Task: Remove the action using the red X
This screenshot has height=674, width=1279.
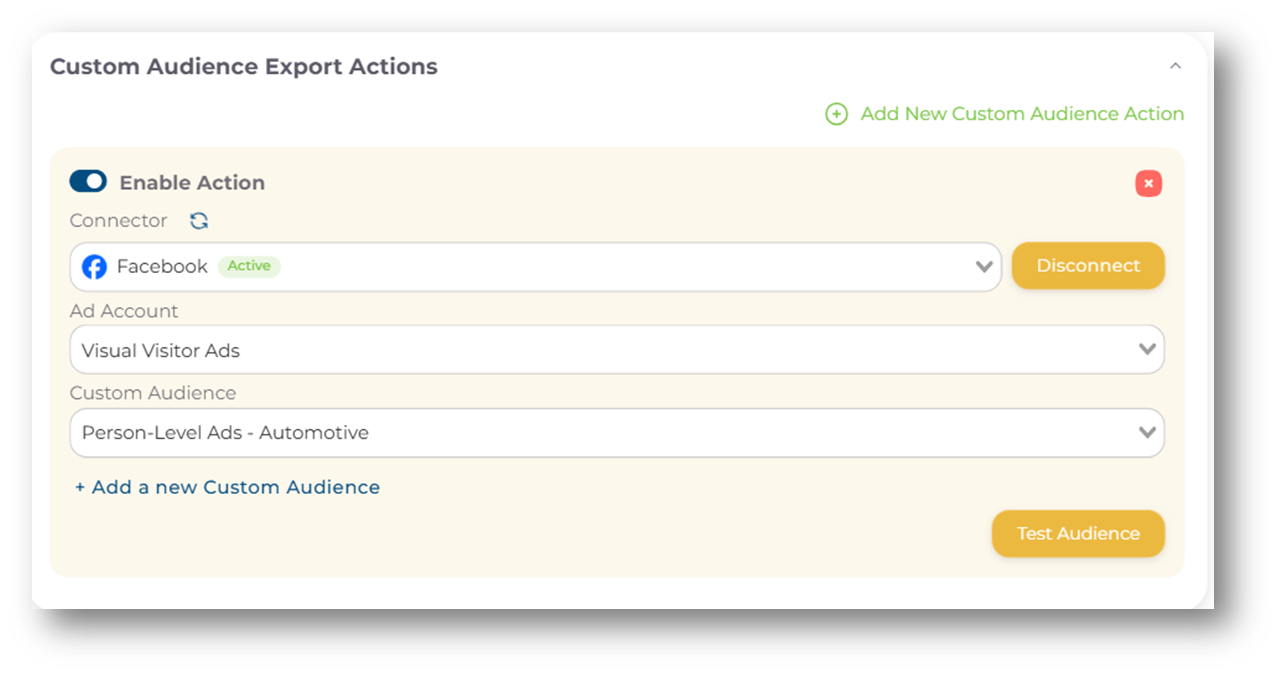Action: click(x=1148, y=184)
